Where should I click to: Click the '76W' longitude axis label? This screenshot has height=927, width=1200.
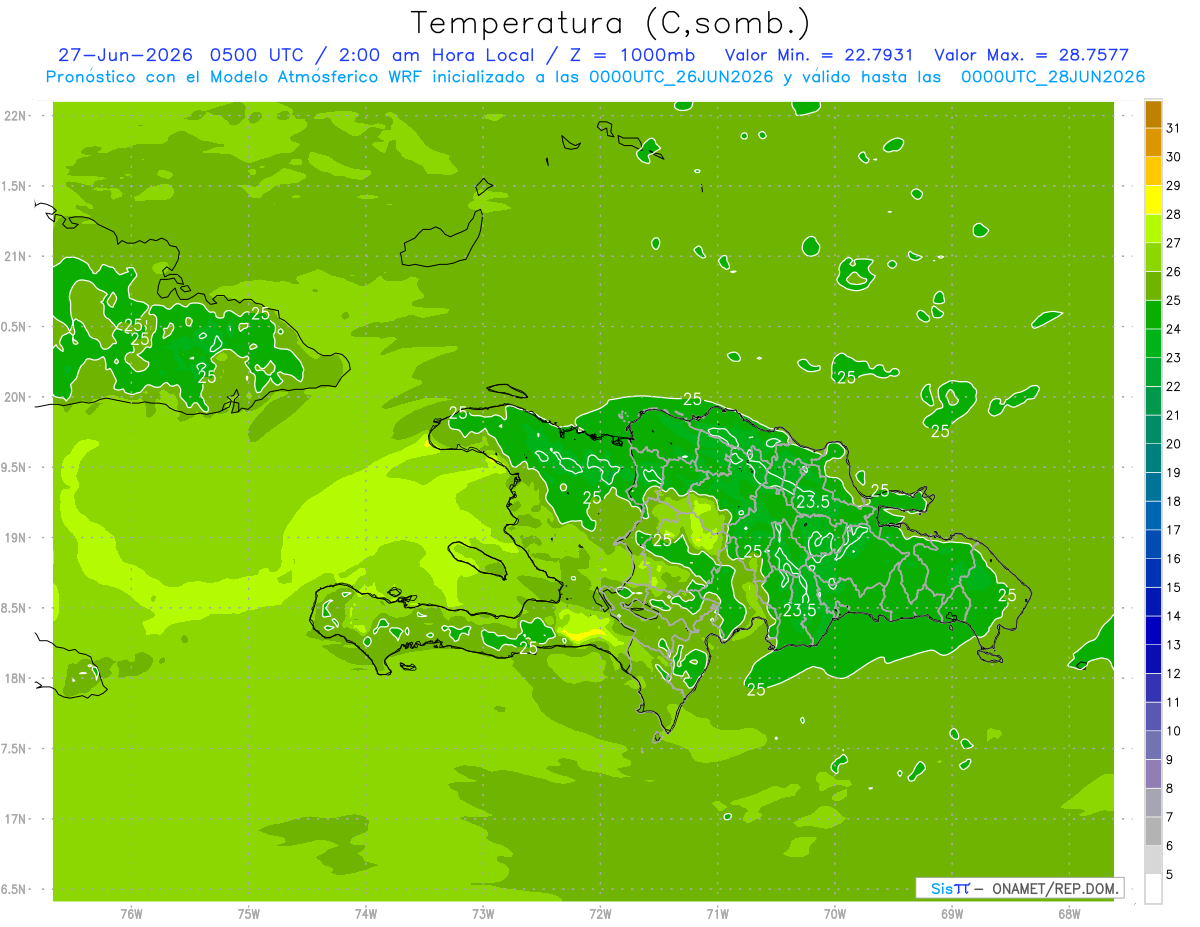[x=131, y=914]
